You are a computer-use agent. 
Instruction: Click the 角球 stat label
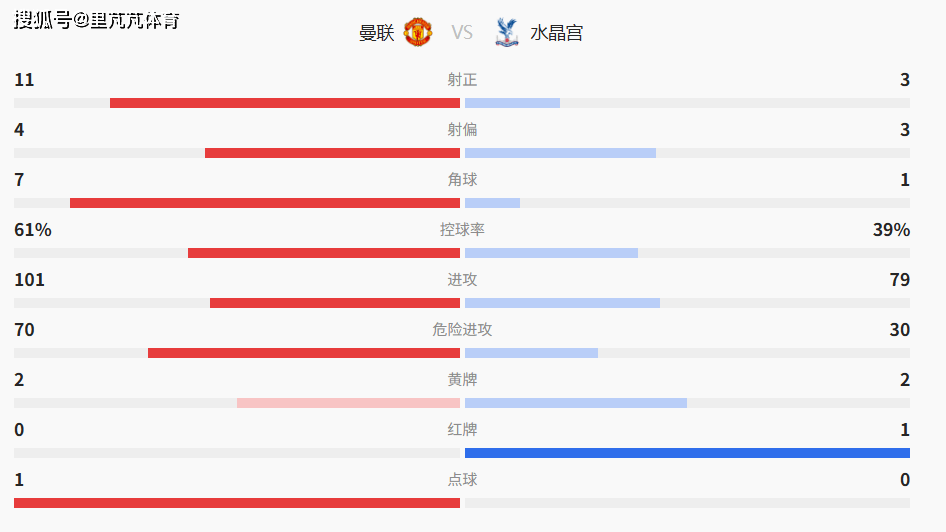click(x=462, y=180)
